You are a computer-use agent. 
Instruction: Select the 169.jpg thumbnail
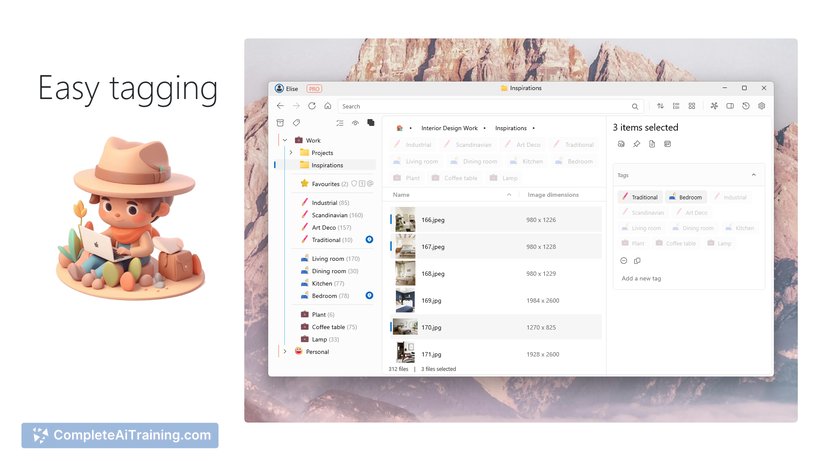click(405, 301)
